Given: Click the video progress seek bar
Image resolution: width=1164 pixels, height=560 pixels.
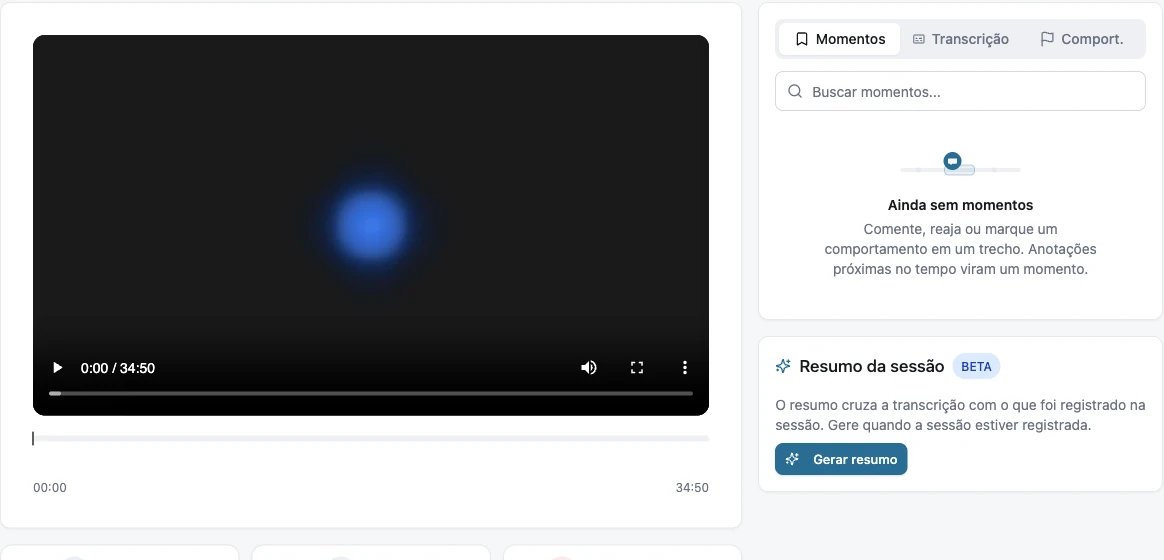Looking at the screenshot, I should [x=370, y=393].
